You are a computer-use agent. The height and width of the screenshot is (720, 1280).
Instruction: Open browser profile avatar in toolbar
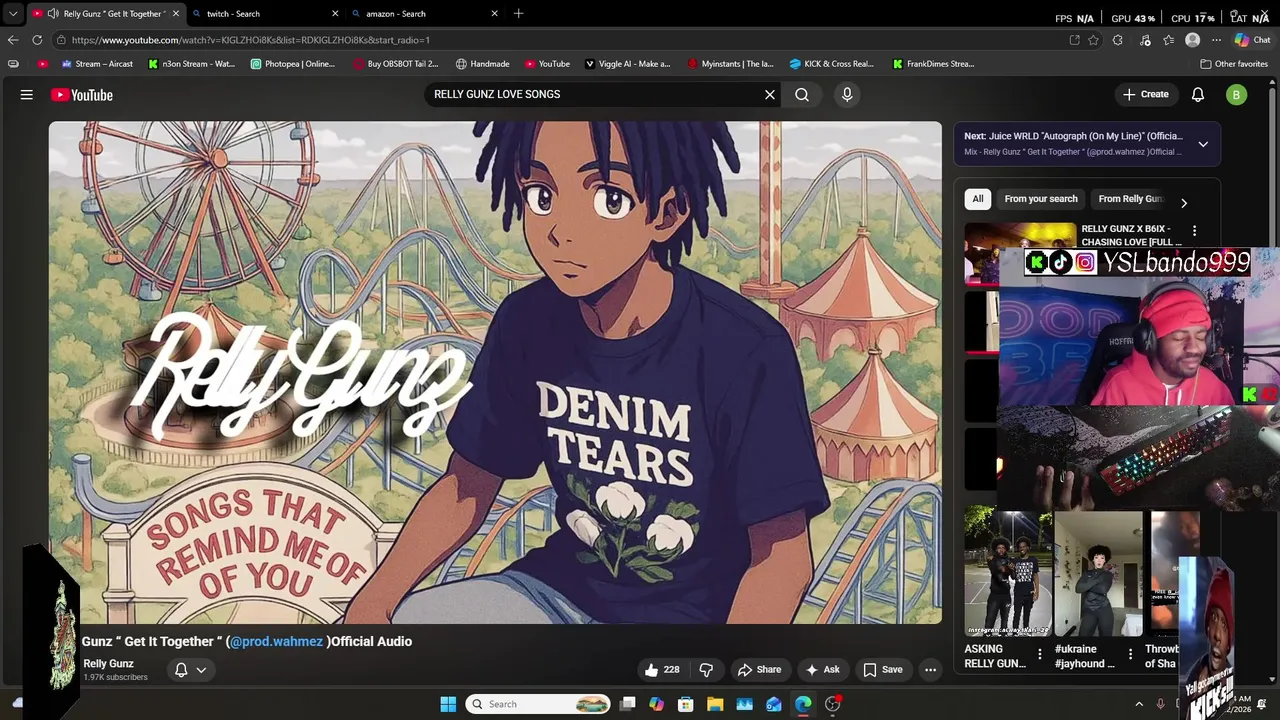[1192, 40]
